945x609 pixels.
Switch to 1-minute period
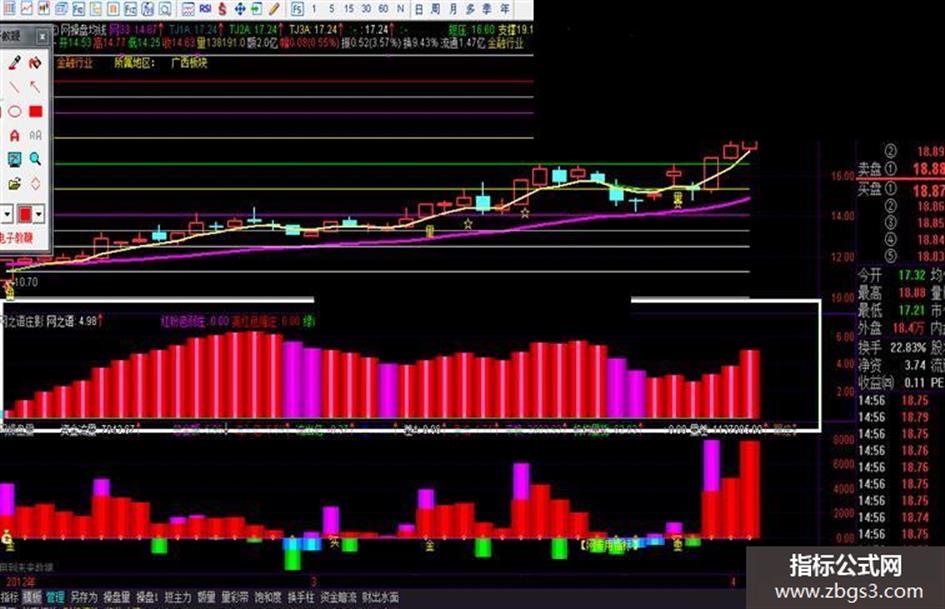coord(314,8)
